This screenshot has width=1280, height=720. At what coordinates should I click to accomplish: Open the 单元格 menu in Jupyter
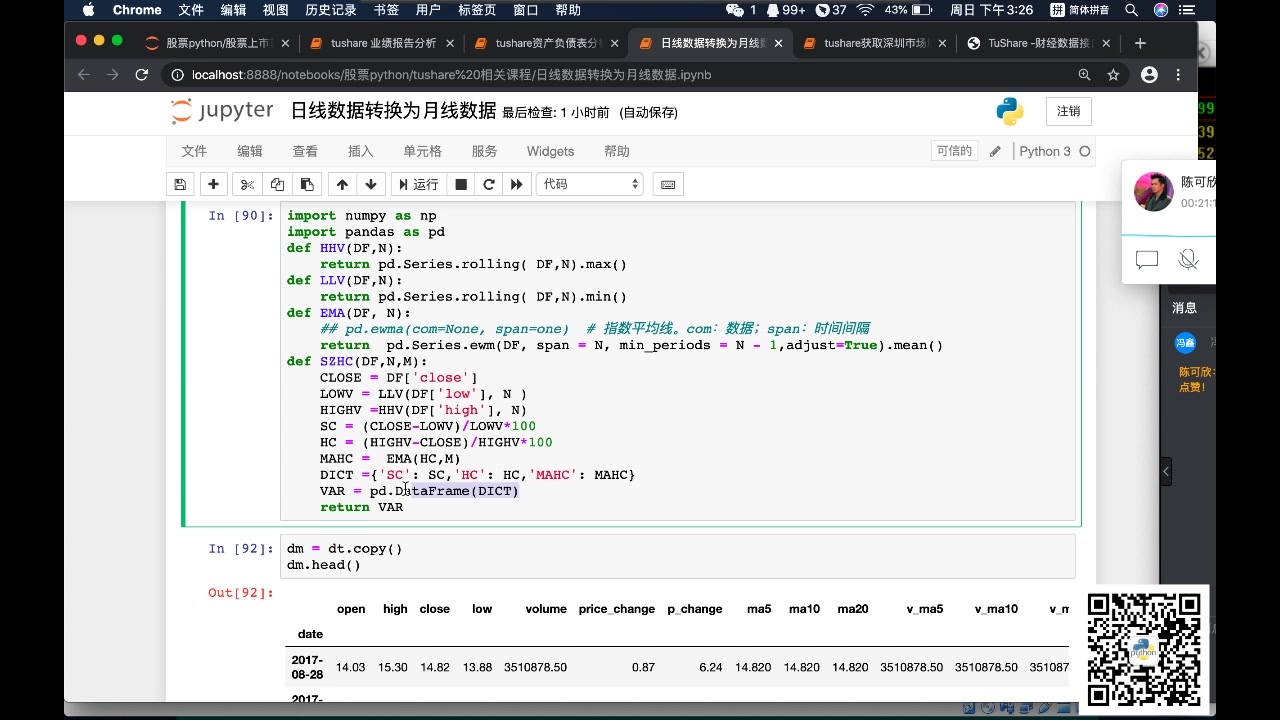pos(422,151)
